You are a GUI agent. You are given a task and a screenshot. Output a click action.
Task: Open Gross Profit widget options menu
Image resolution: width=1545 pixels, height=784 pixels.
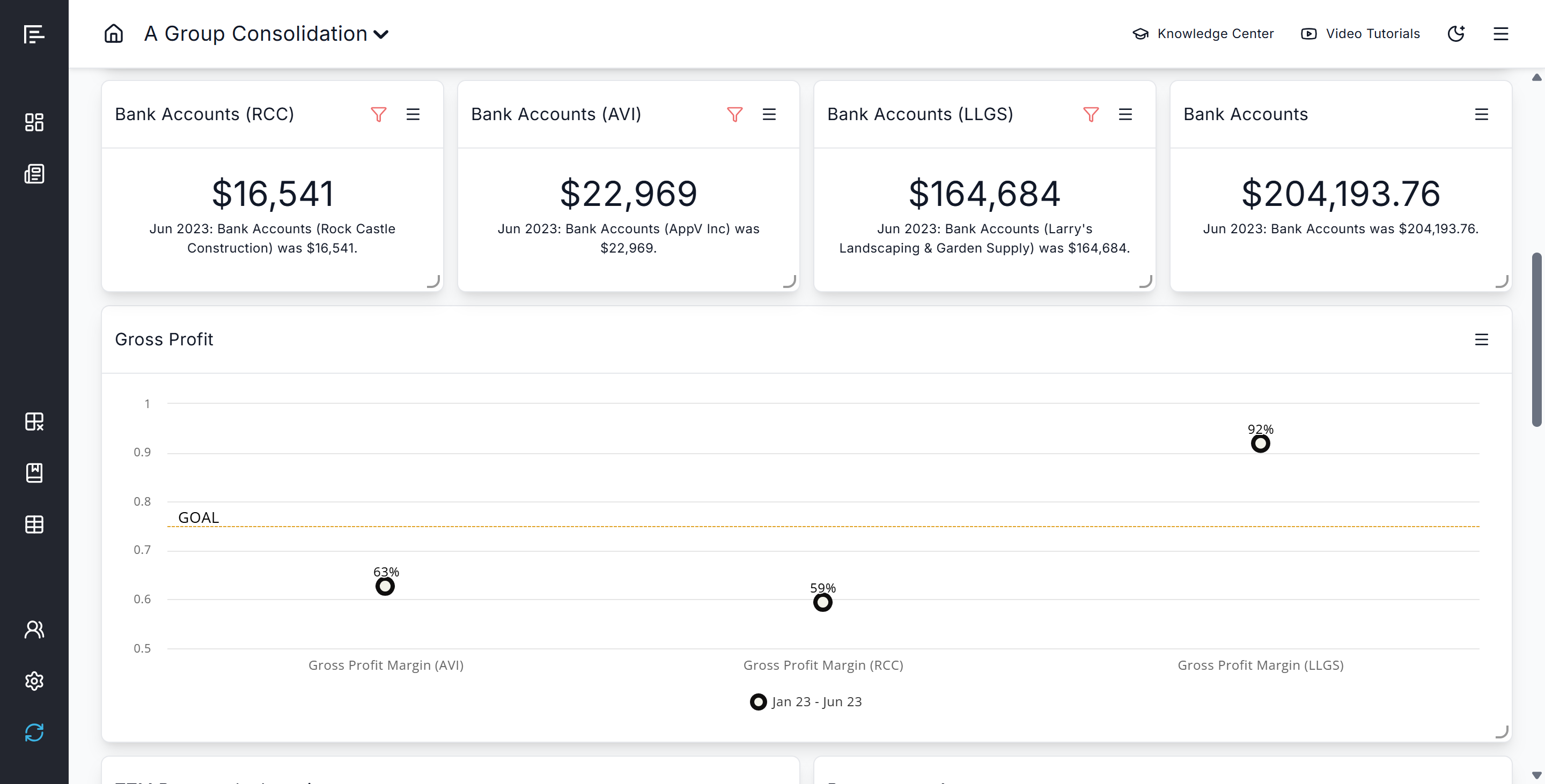(x=1481, y=339)
